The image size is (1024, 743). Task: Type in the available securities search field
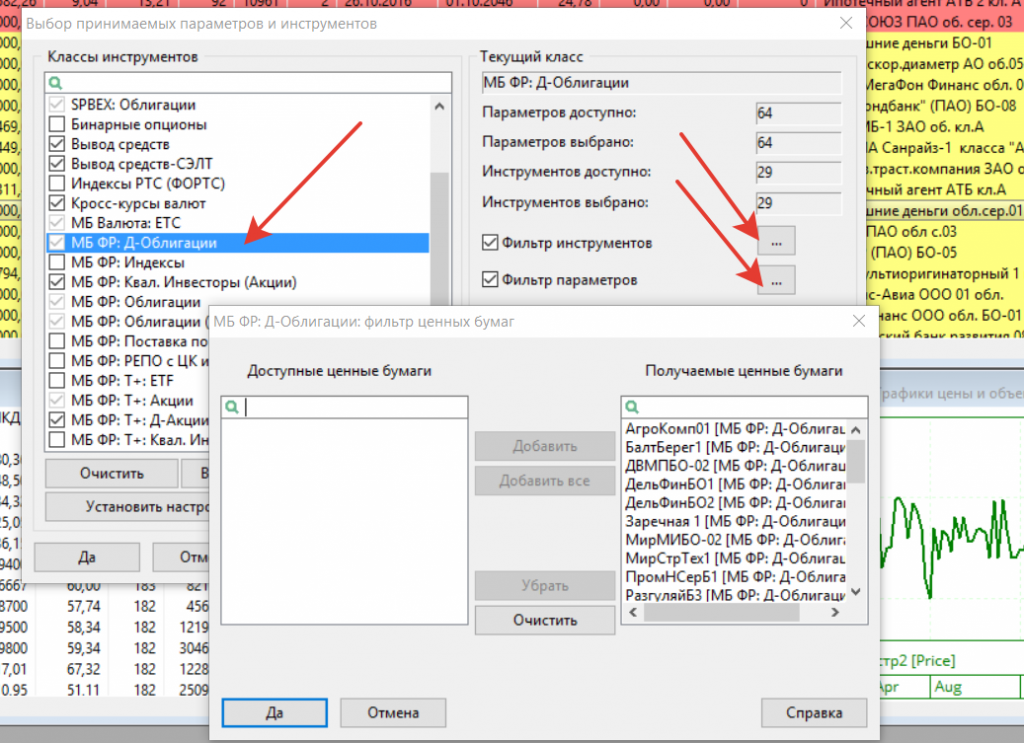pos(354,407)
